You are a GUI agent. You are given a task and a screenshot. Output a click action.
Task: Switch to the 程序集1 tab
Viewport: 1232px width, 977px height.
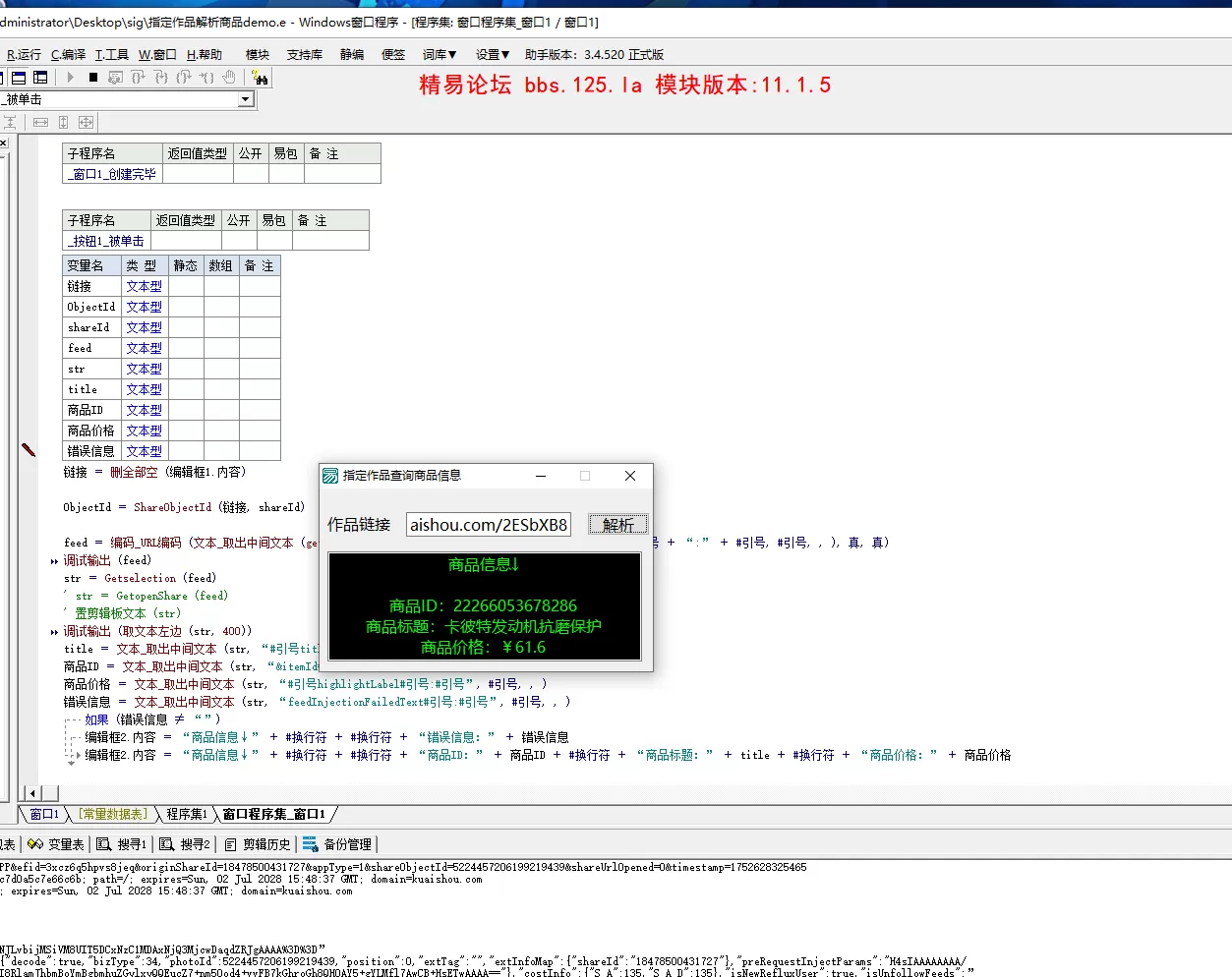(x=187, y=814)
